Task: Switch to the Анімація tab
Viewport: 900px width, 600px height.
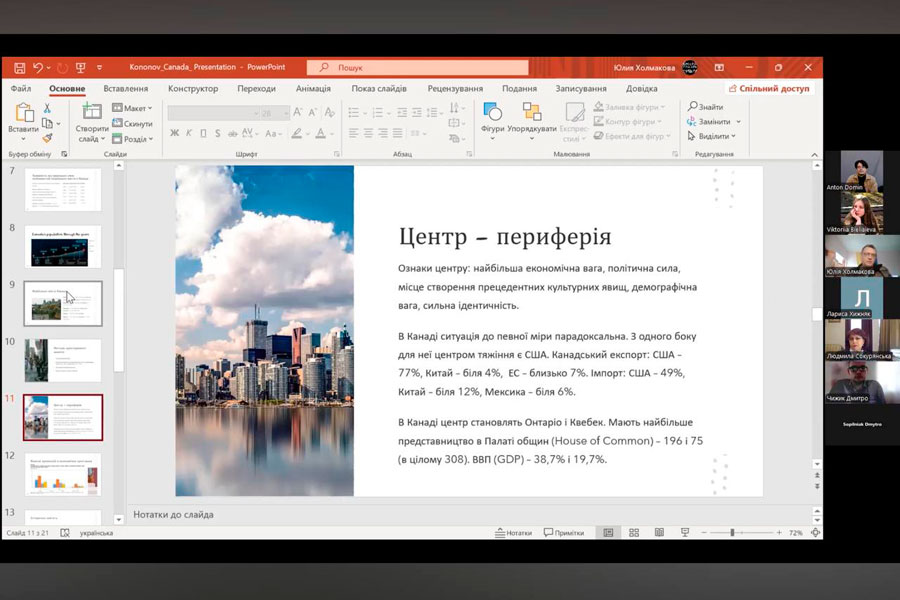Action: 313,88
